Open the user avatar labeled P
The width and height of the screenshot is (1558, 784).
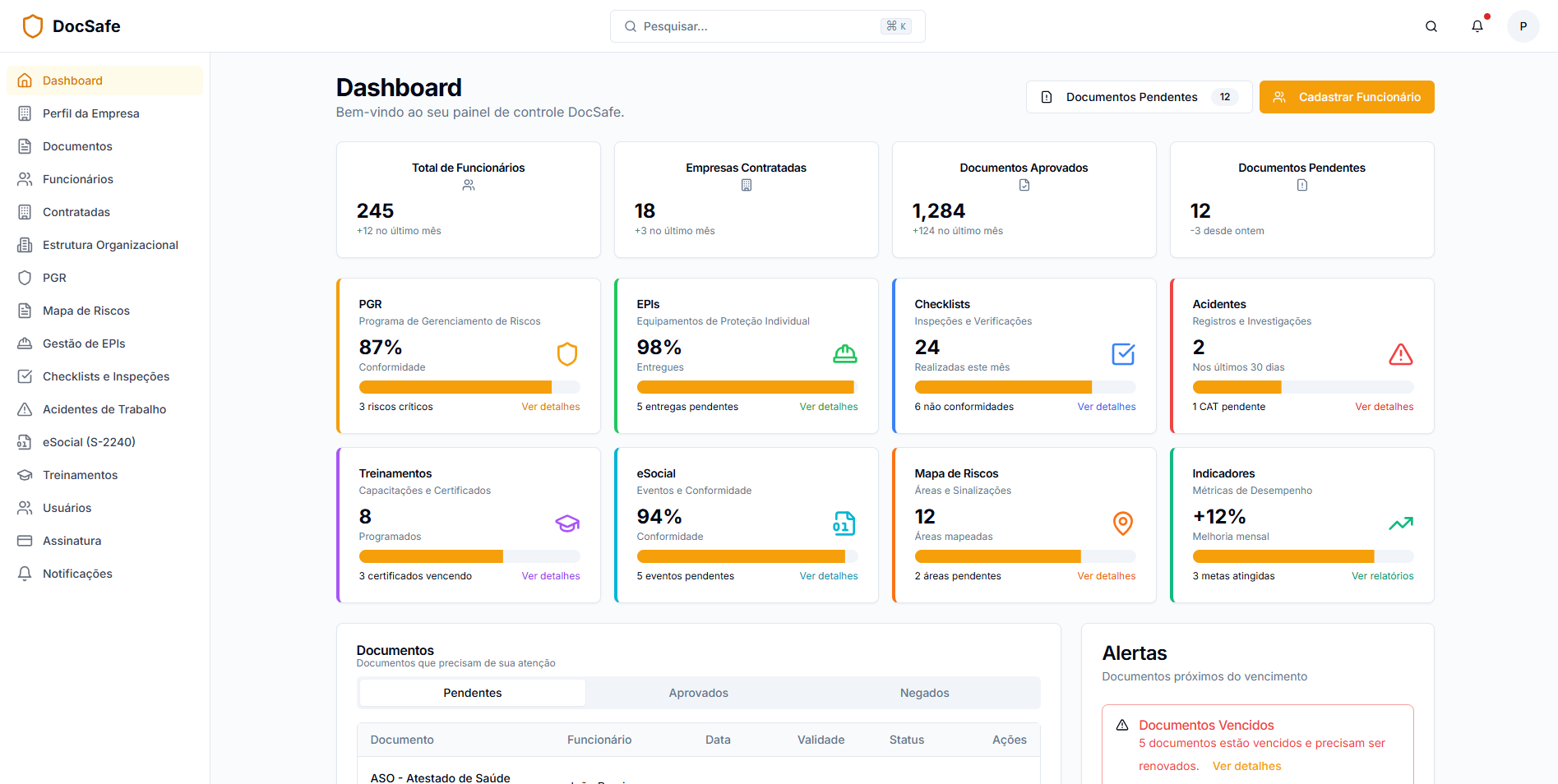(x=1523, y=26)
